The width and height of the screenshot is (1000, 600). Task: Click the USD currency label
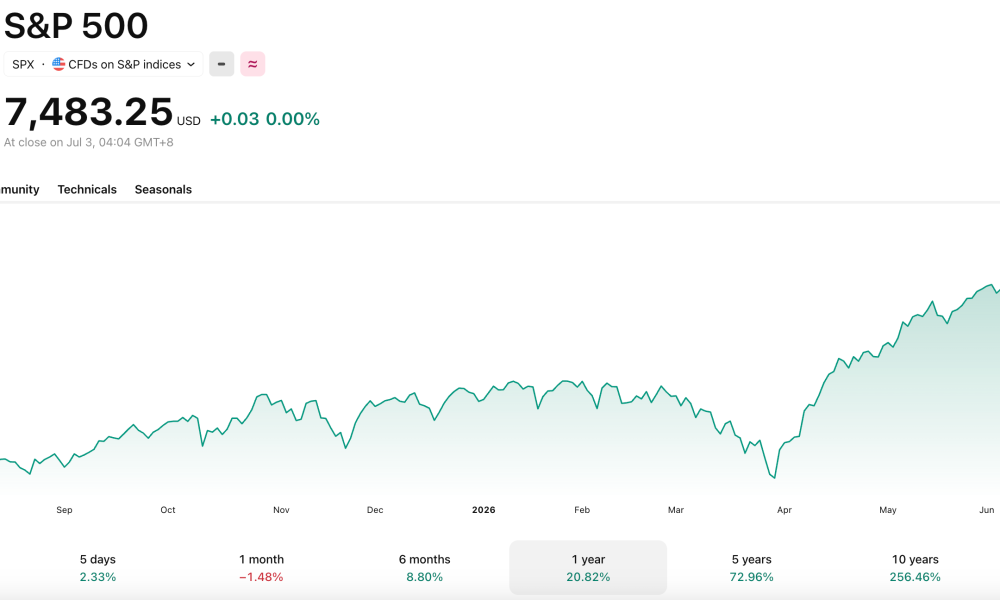coord(189,121)
